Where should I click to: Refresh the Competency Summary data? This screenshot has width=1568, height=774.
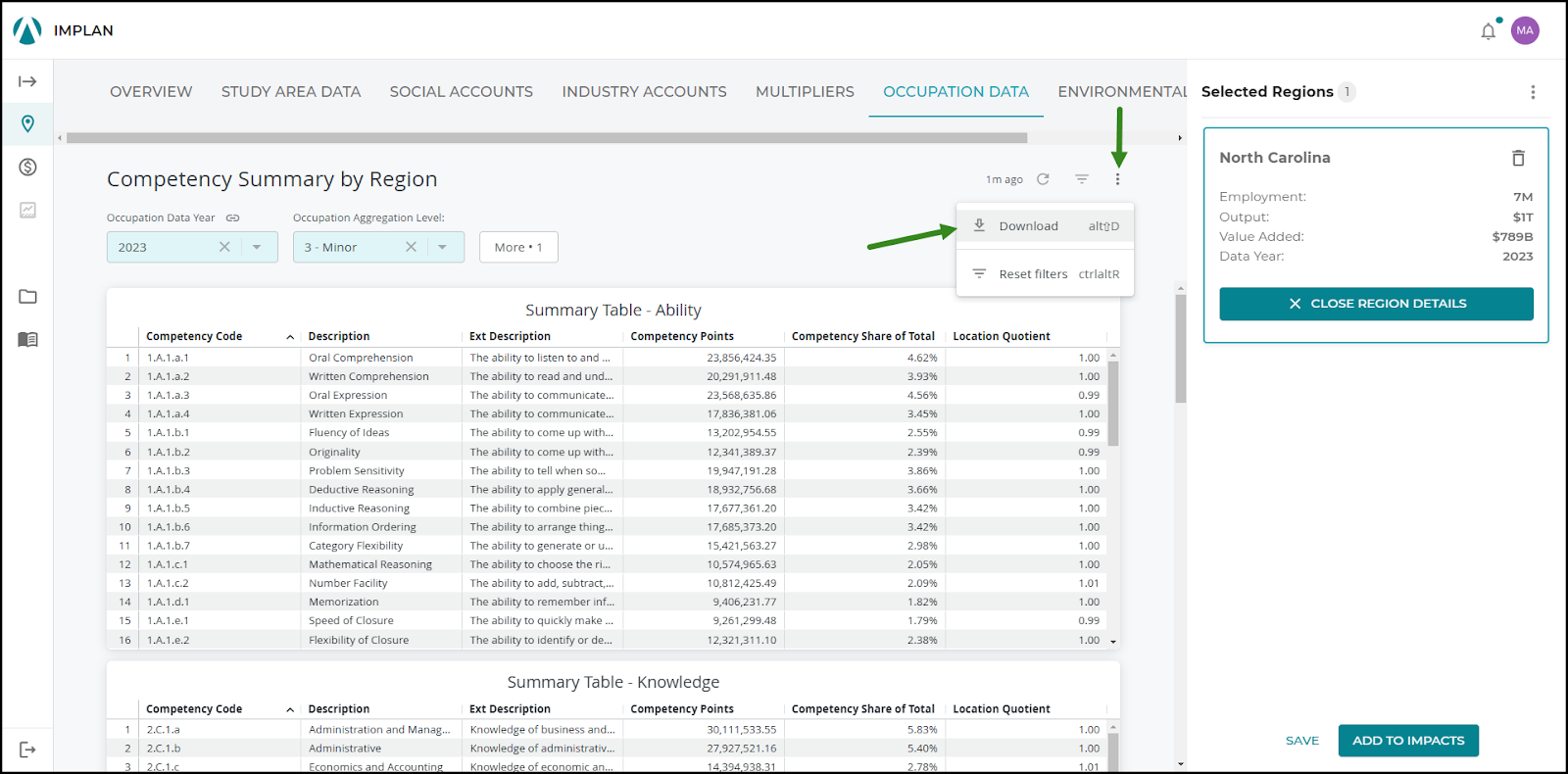[x=1043, y=179]
